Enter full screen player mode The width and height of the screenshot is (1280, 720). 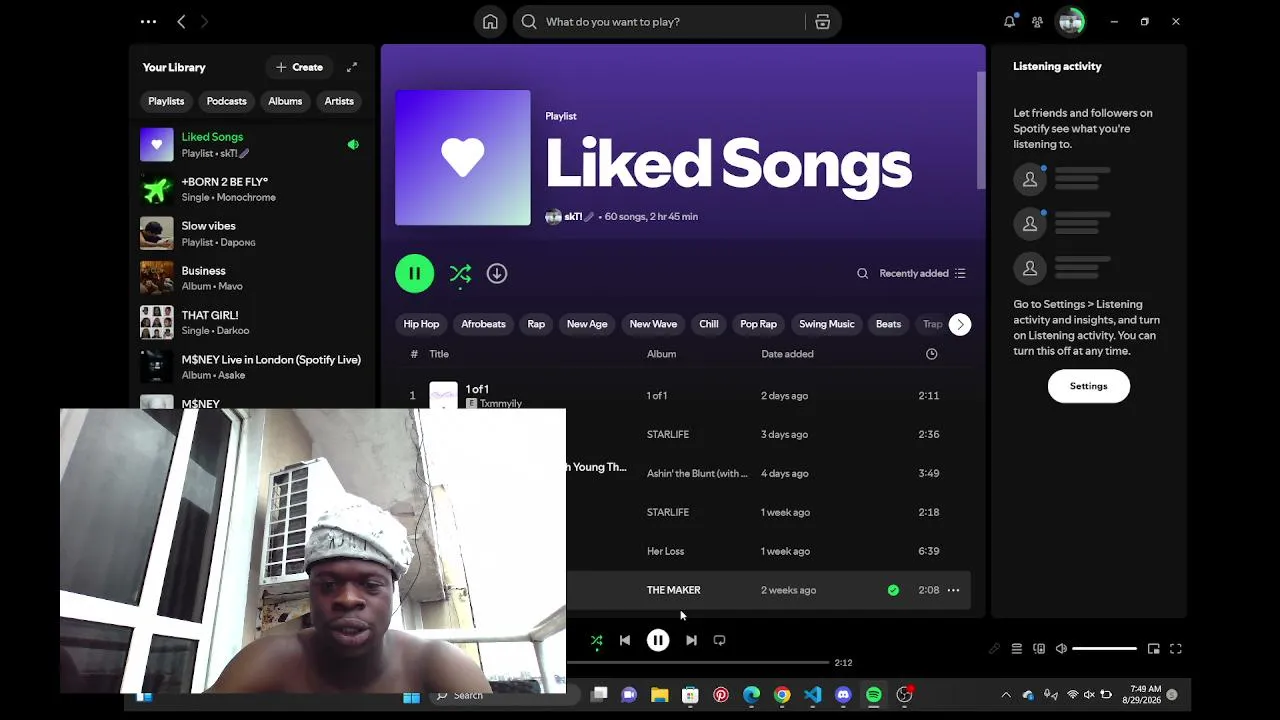point(1176,649)
